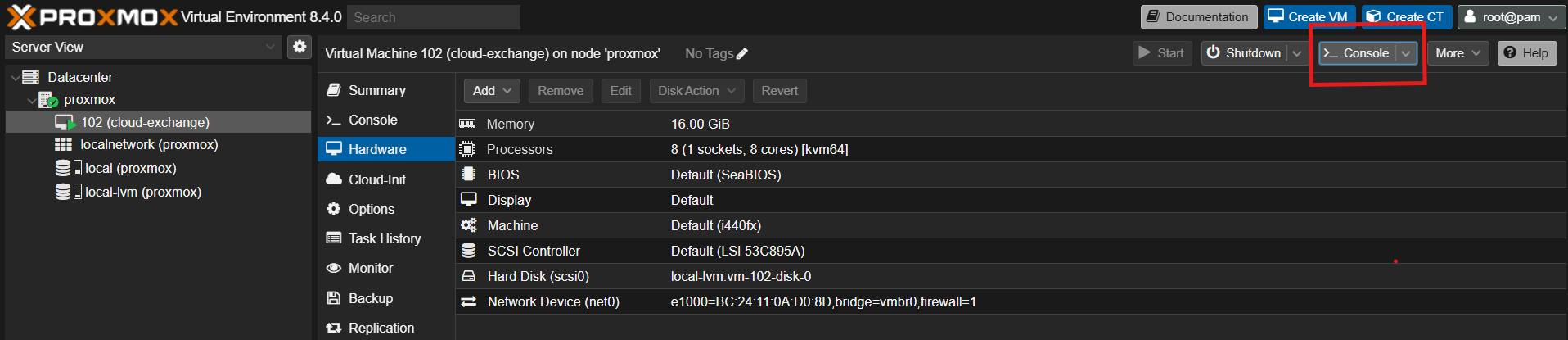
Task: Open server view settings gear
Action: (300, 47)
